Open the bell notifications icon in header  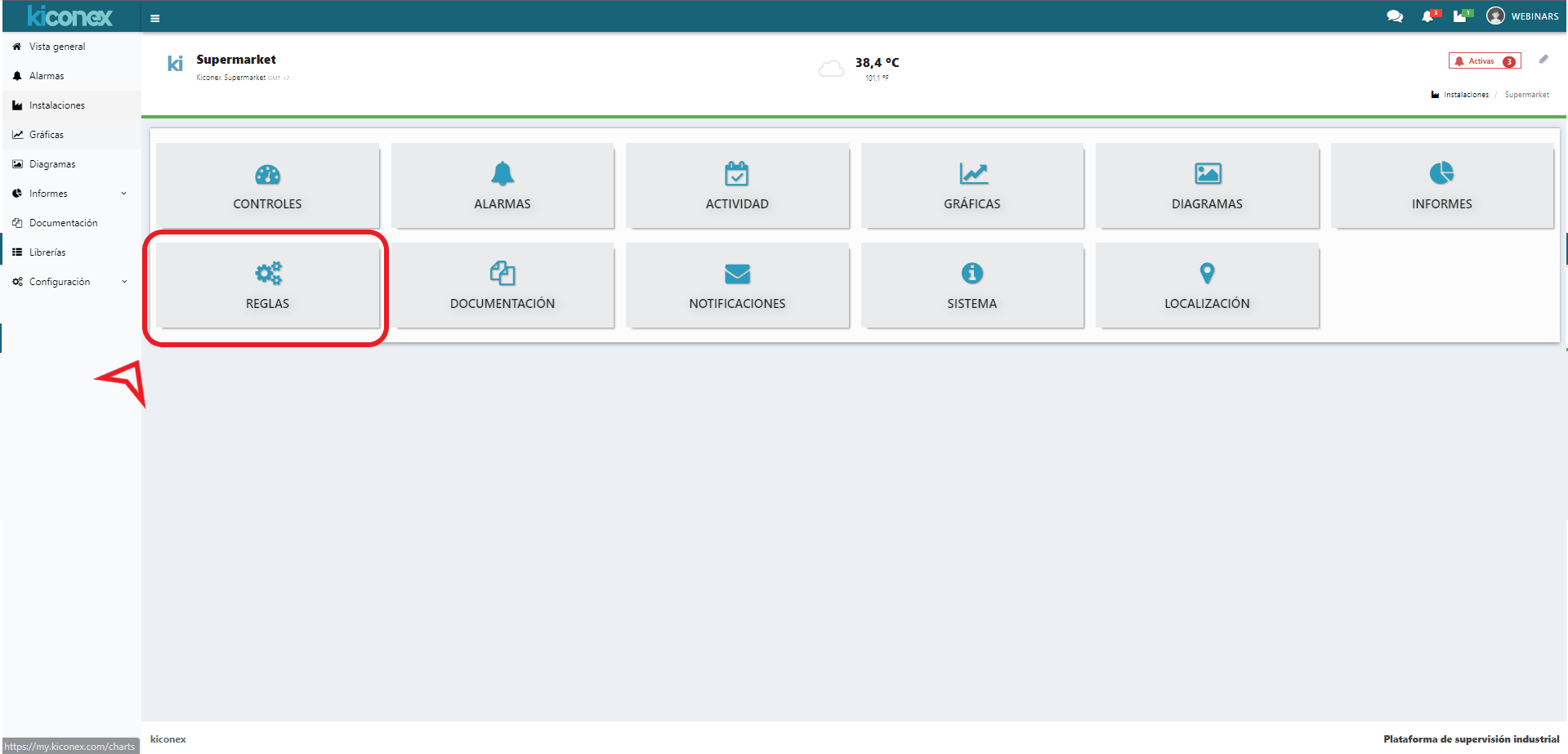click(1428, 16)
